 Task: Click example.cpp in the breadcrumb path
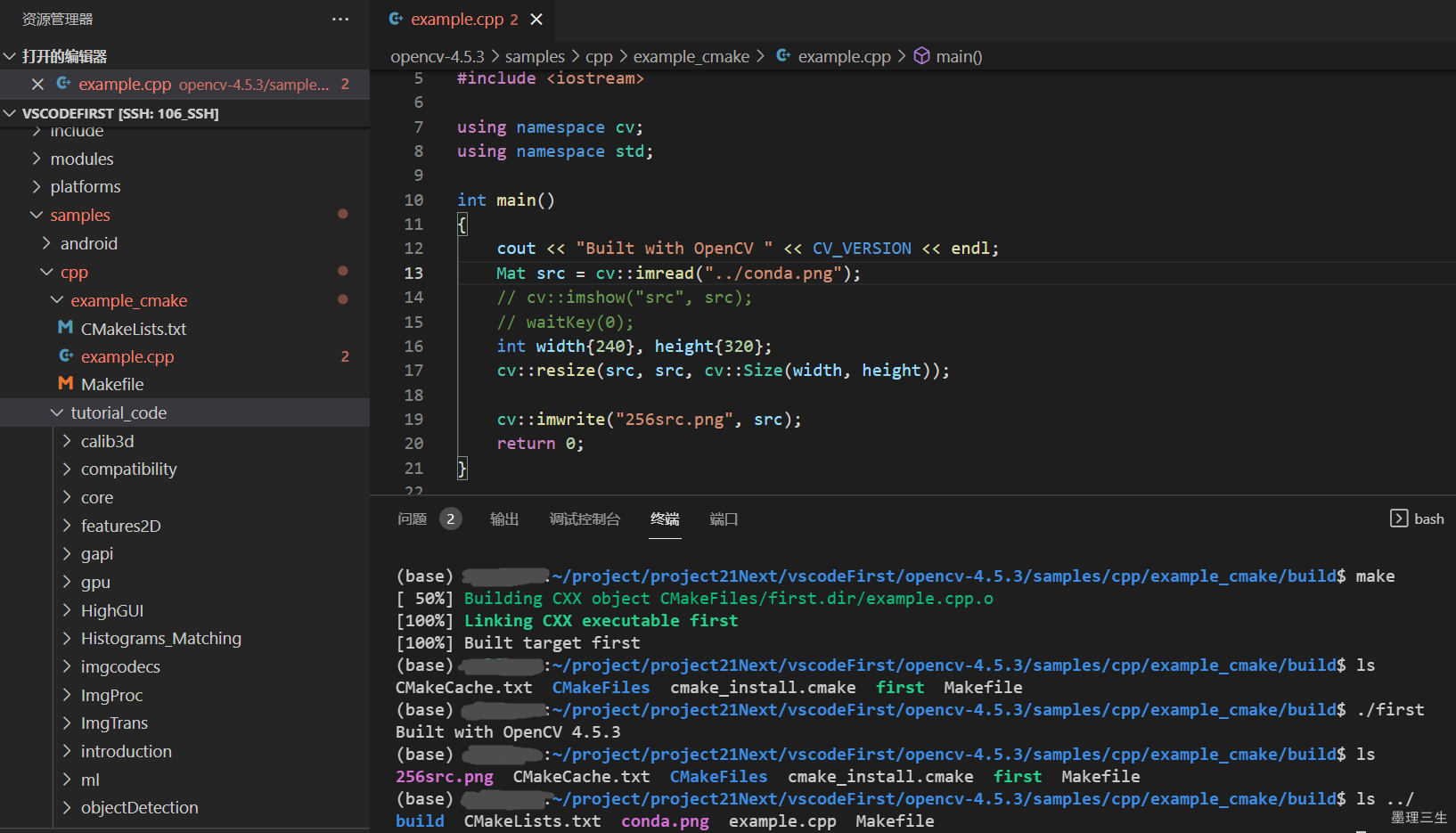(844, 56)
